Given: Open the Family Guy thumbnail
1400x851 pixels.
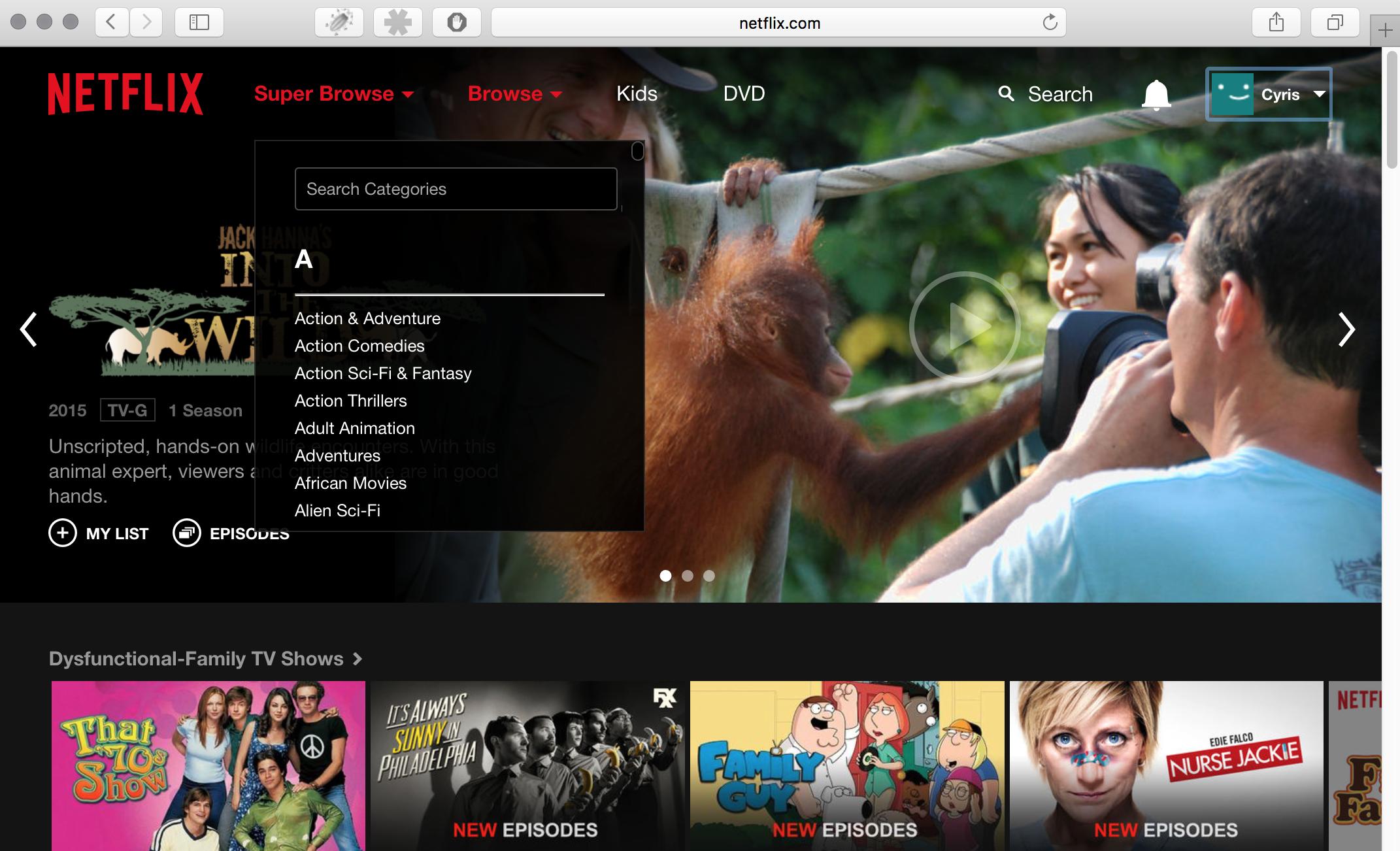Looking at the screenshot, I should click(x=847, y=766).
